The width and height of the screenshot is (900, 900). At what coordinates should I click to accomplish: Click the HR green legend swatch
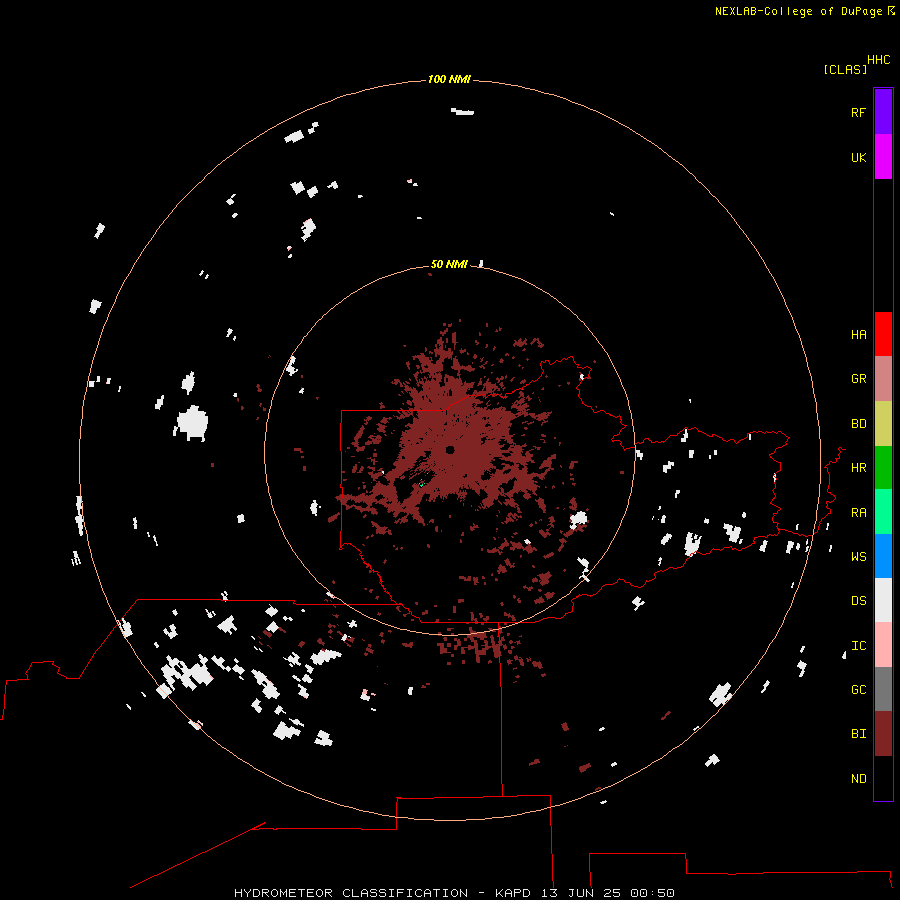coord(883,468)
